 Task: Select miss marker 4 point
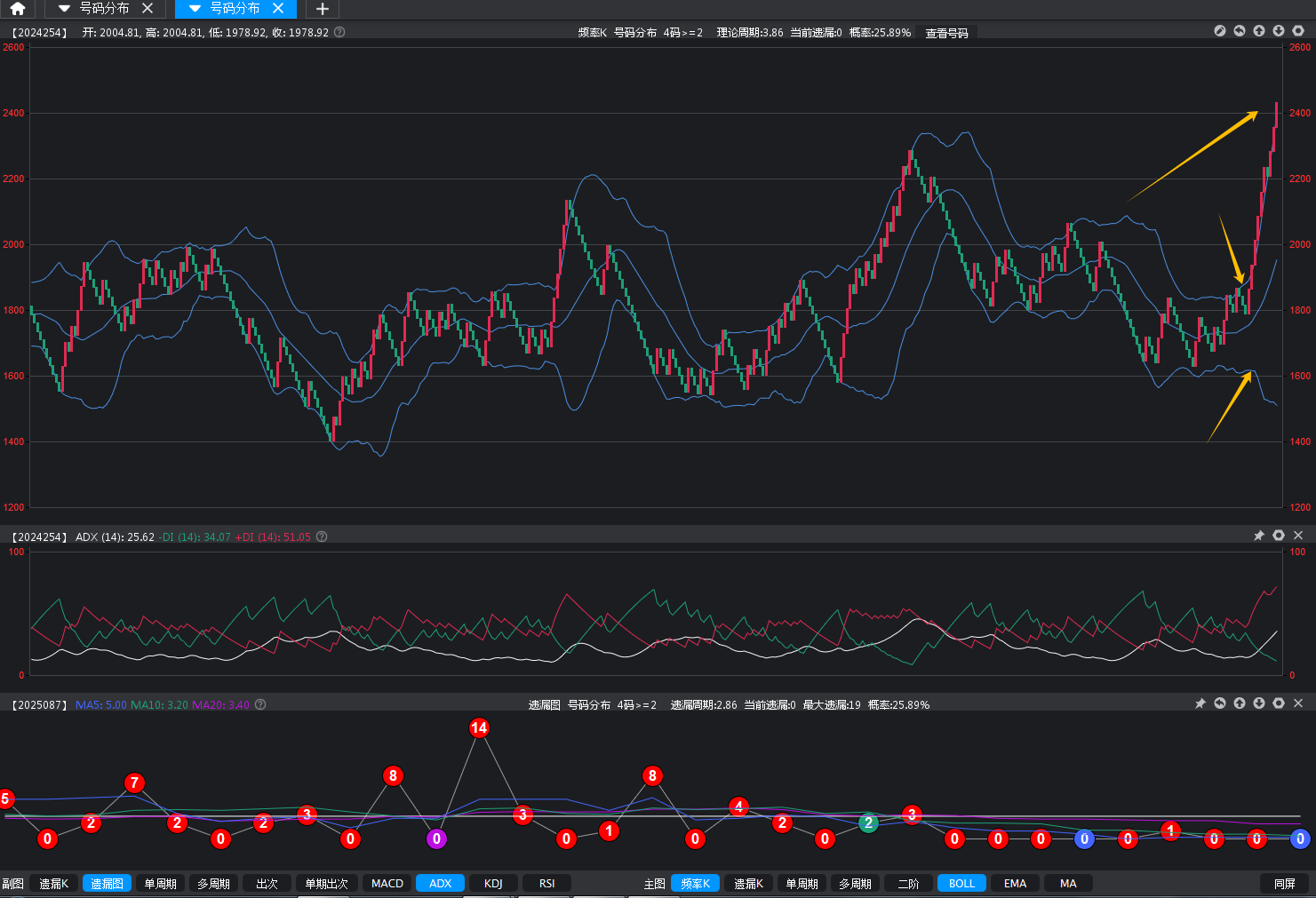coord(739,807)
